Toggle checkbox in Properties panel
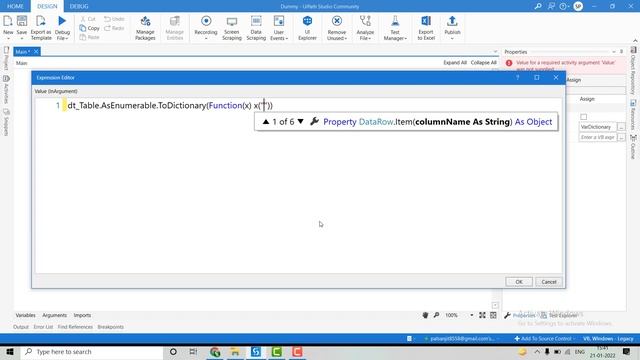Image resolution: width=640 pixels, height=360 pixels. click(584, 117)
